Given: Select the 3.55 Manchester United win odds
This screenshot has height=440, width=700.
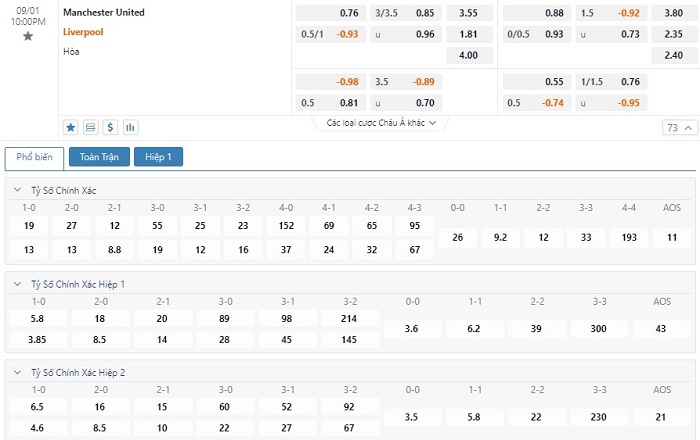Looking at the screenshot, I should (x=468, y=14).
